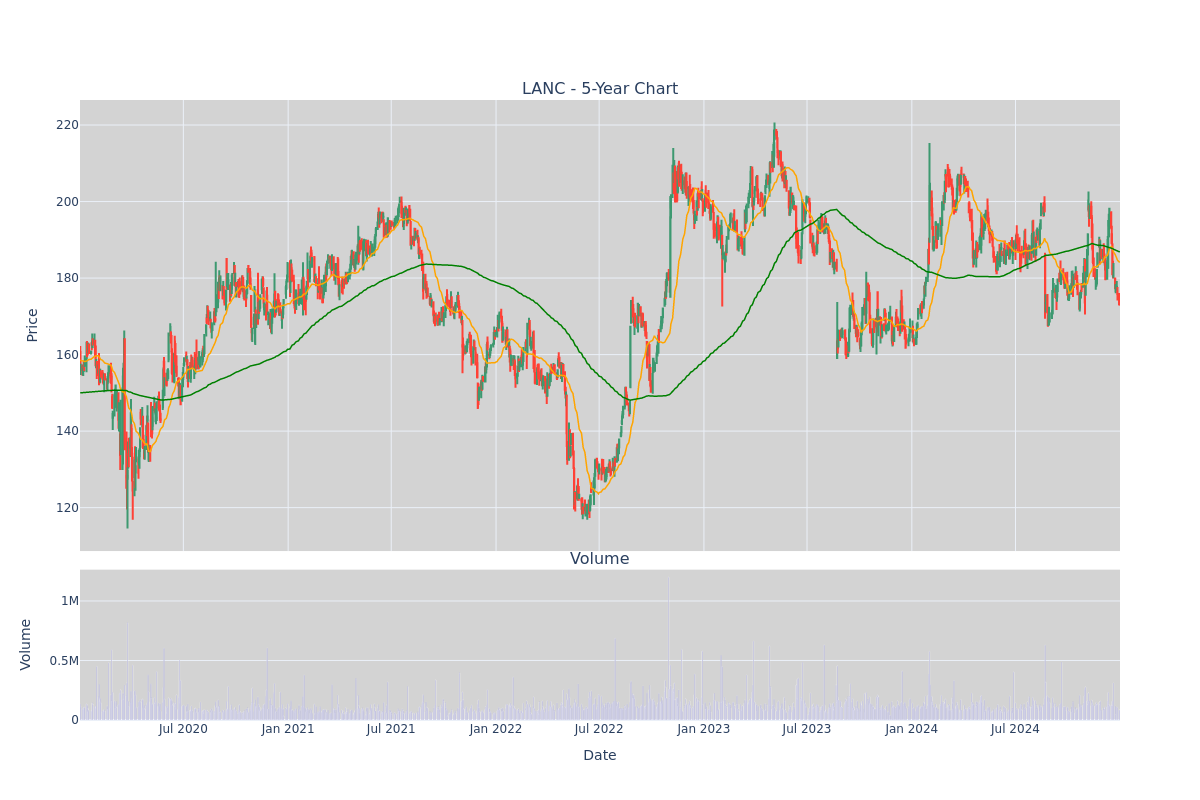Click price axis label 140

(67, 431)
